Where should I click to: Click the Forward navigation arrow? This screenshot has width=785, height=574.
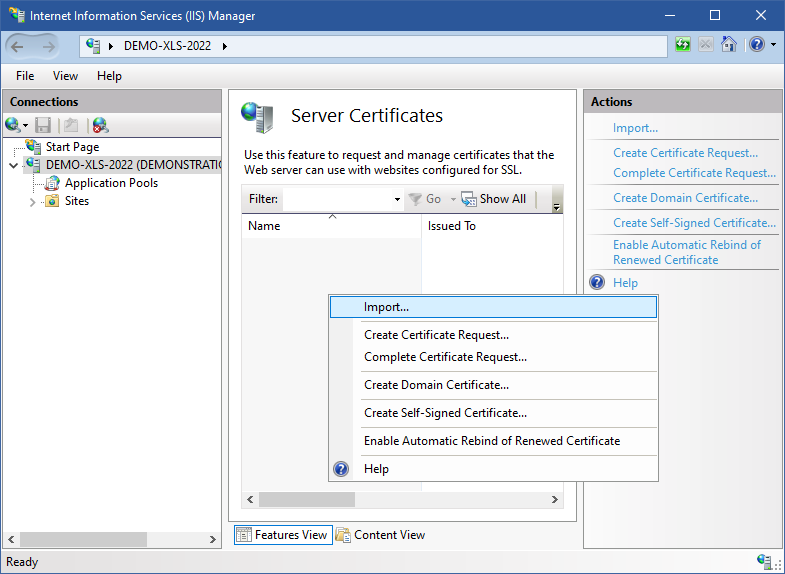click(x=48, y=47)
